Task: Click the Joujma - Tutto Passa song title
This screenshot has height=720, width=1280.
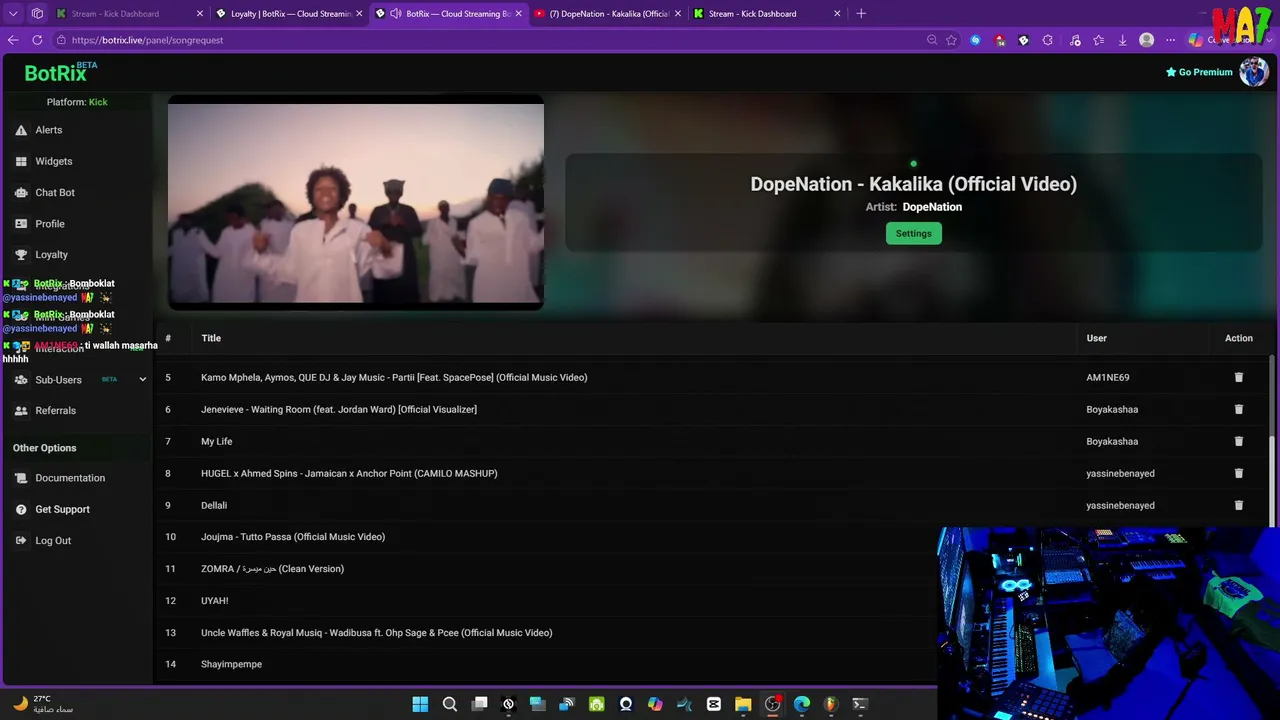Action: click(293, 537)
